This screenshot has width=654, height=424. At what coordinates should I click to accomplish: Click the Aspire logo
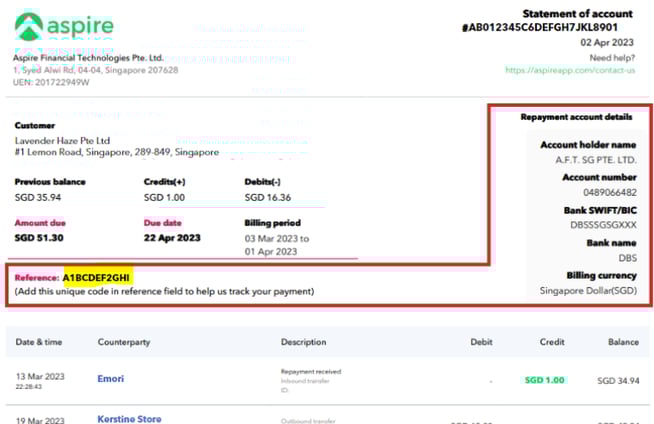tap(64, 27)
